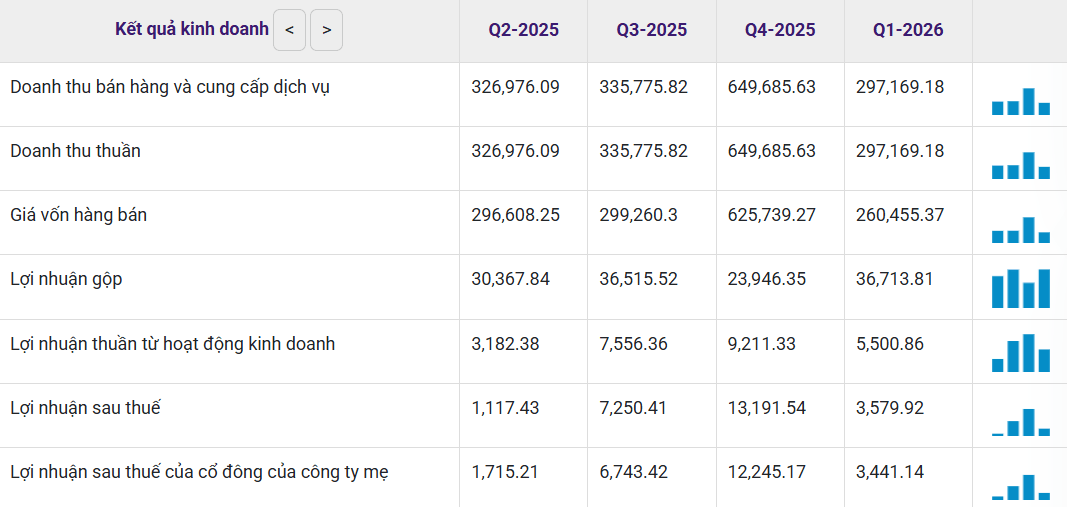Open the bar chart for Doanh thu bán hàng row
Image resolution: width=1067 pixels, height=507 pixels.
click(x=1021, y=101)
